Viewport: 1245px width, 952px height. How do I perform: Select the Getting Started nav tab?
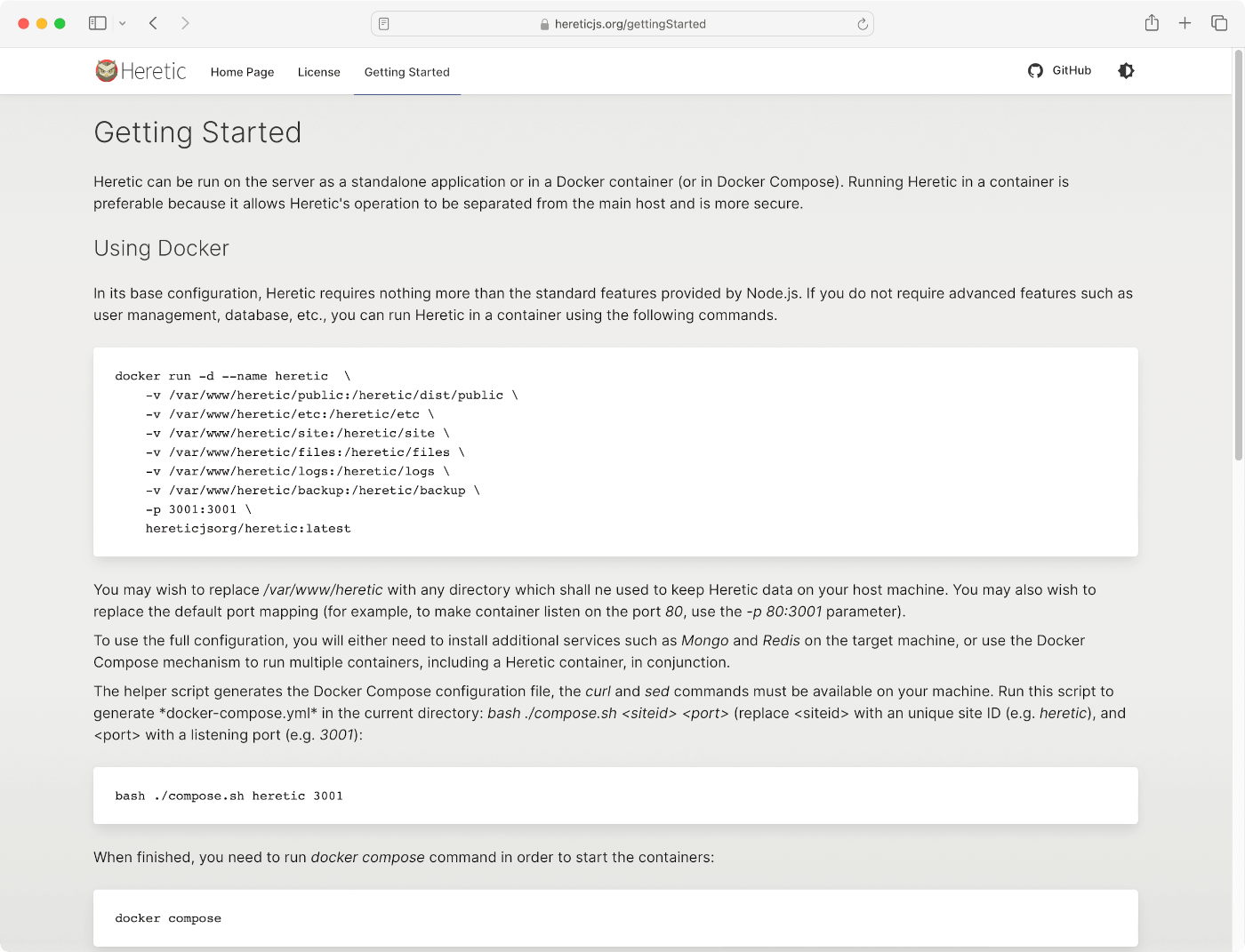click(x=407, y=72)
